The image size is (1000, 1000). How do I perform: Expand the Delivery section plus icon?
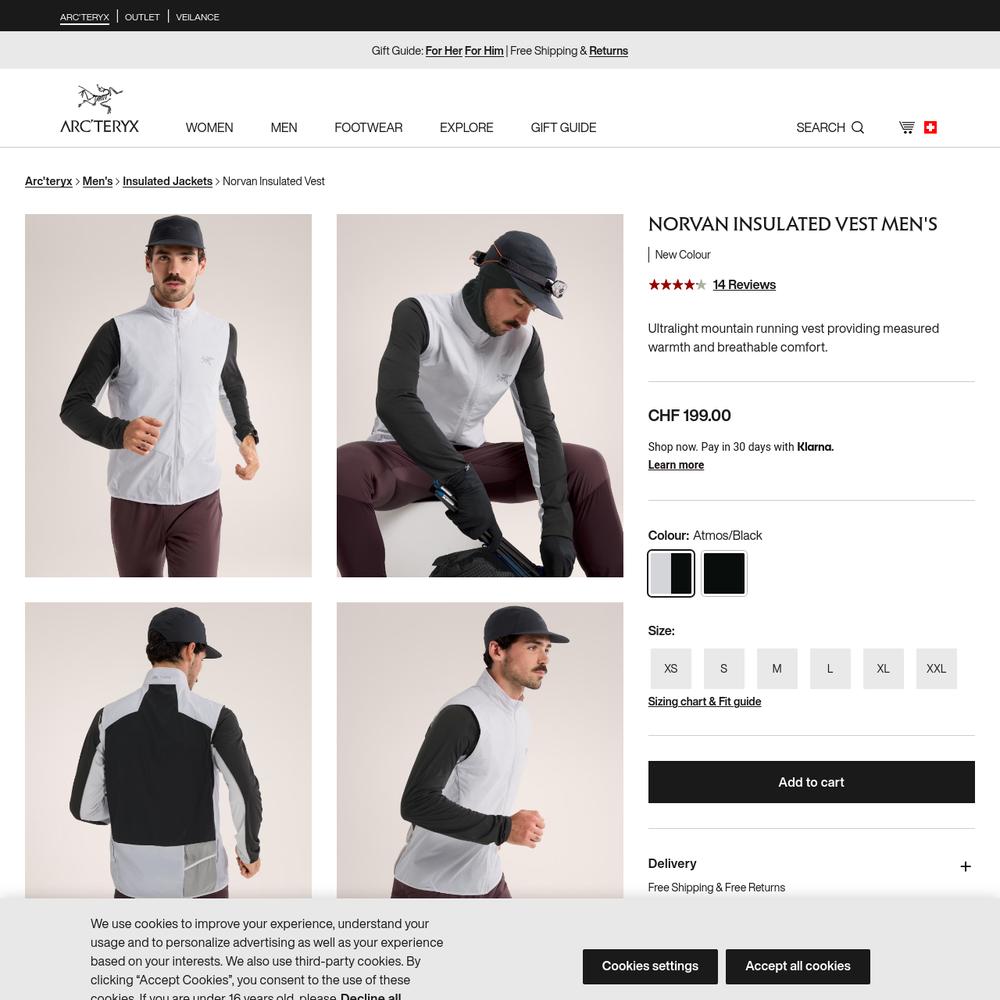(965, 866)
